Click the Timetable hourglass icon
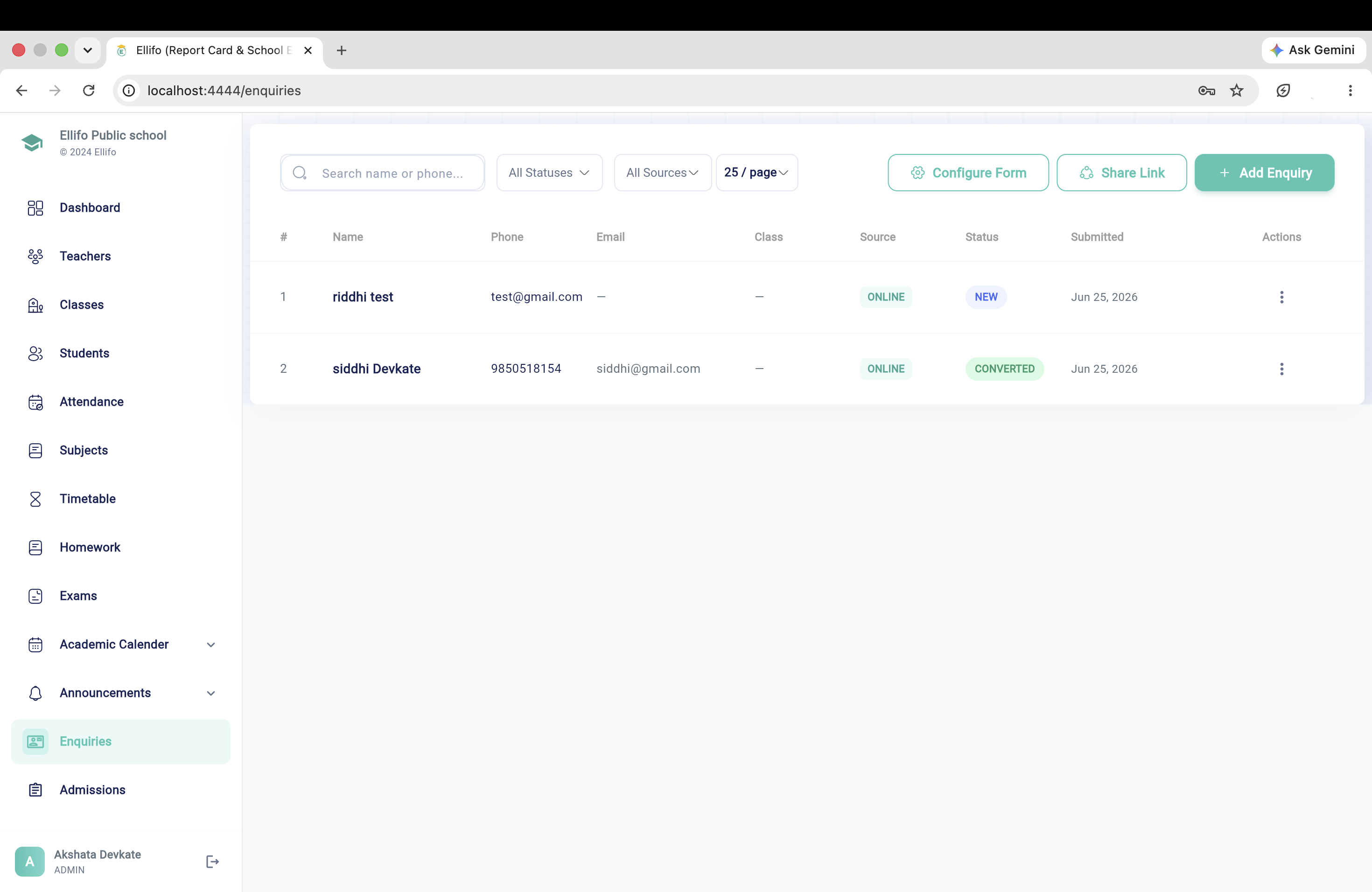1372x892 pixels. [x=35, y=498]
